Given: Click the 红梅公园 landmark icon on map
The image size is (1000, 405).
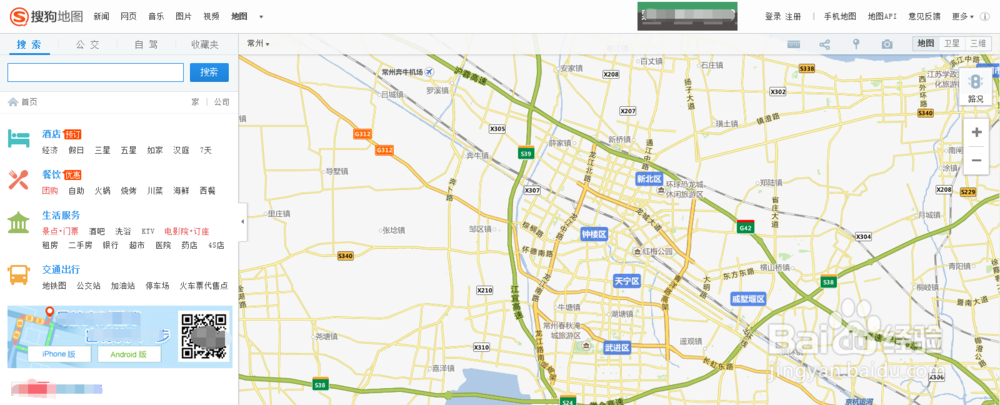Looking at the screenshot, I should 637,252.
